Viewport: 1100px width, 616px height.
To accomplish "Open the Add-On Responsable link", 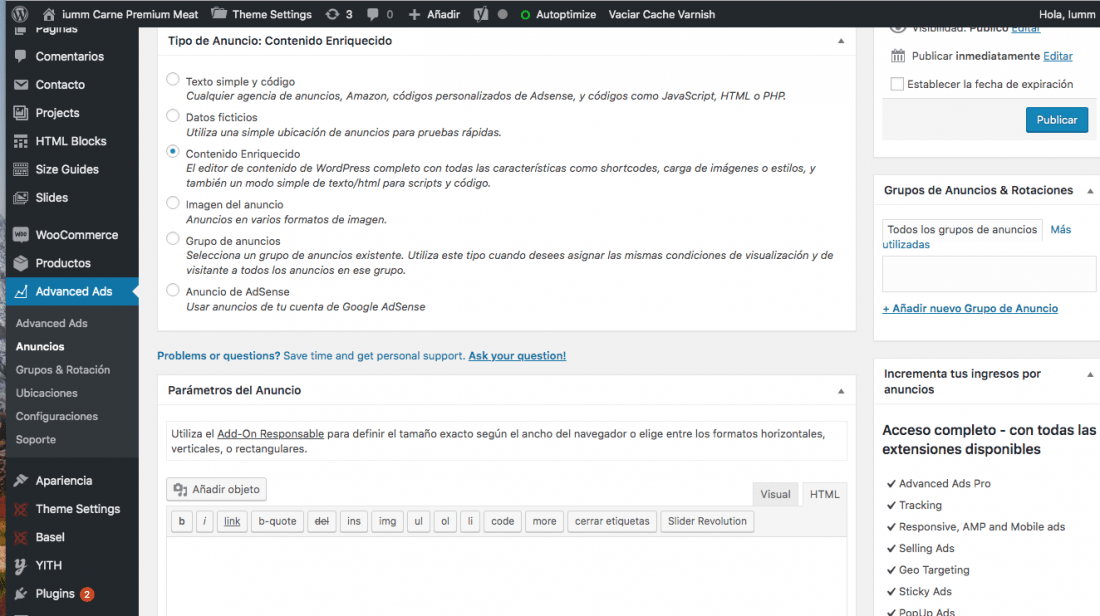I will point(271,434).
